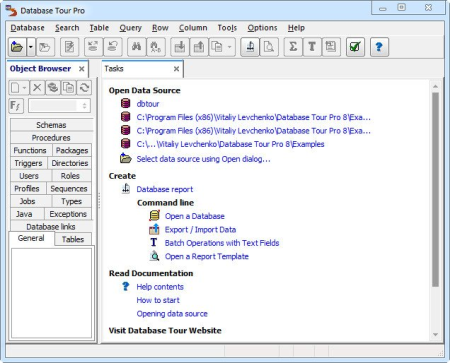This screenshot has width=450, height=363.
Task: Open the Search menu
Action: pyautogui.click(x=67, y=28)
